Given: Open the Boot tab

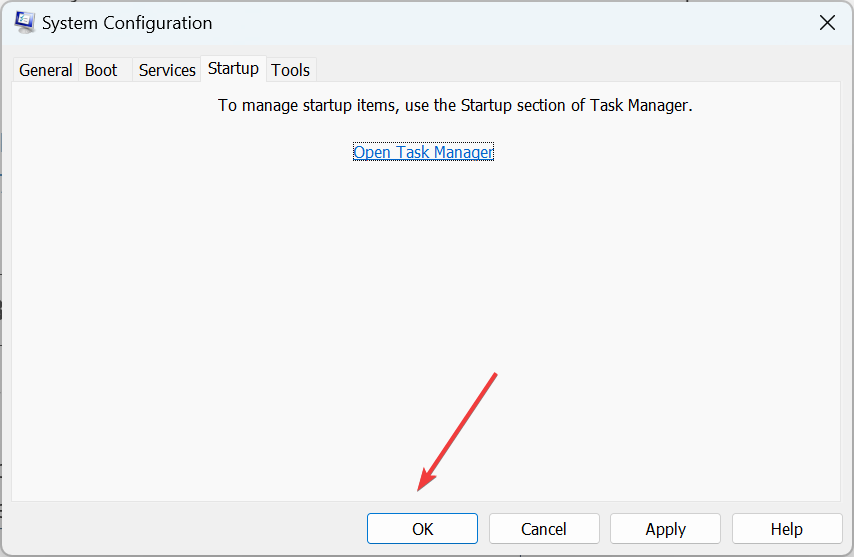Looking at the screenshot, I should (x=101, y=70).
